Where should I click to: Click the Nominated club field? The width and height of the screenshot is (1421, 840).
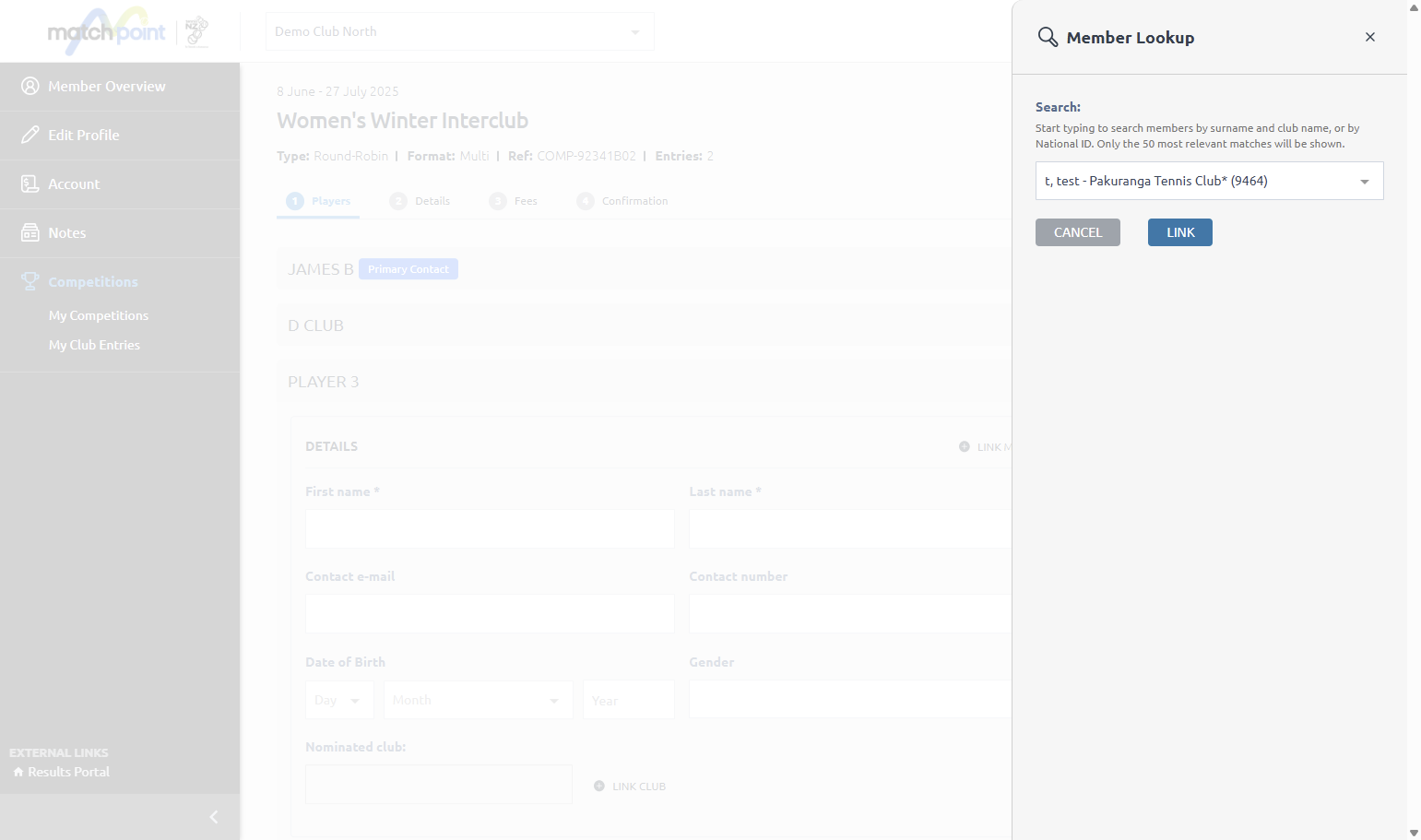pos(439,784)
